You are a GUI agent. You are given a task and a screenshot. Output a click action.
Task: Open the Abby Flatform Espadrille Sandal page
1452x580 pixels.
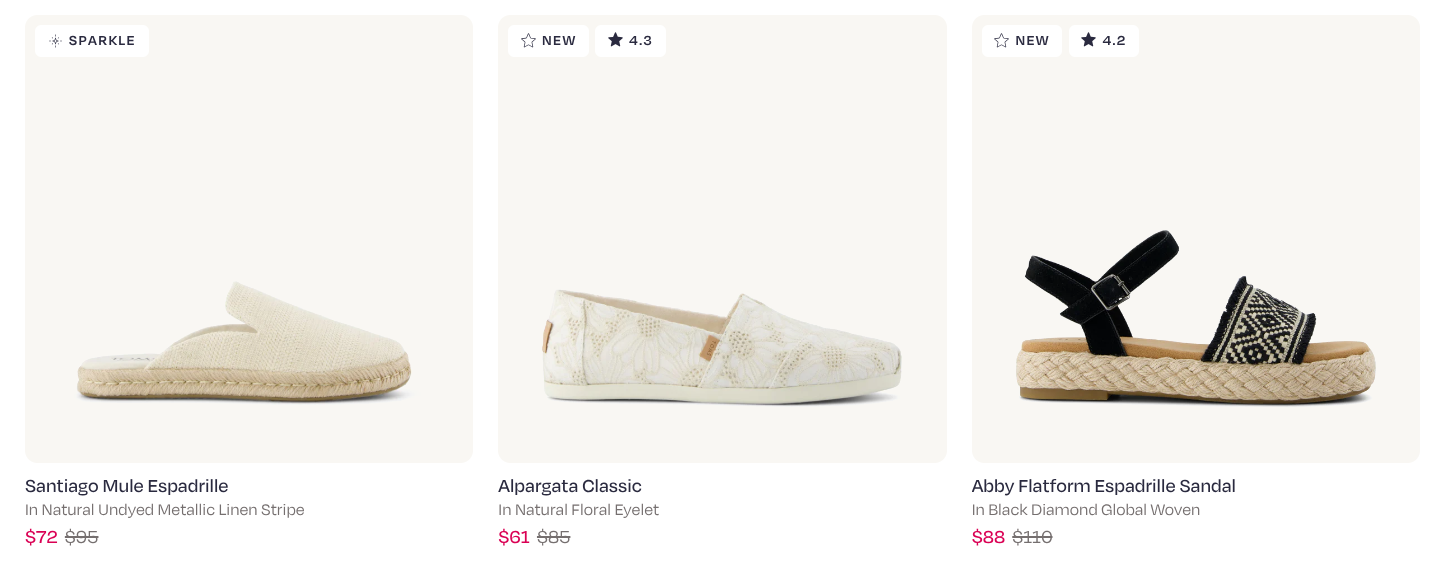tap(1103, 486)
